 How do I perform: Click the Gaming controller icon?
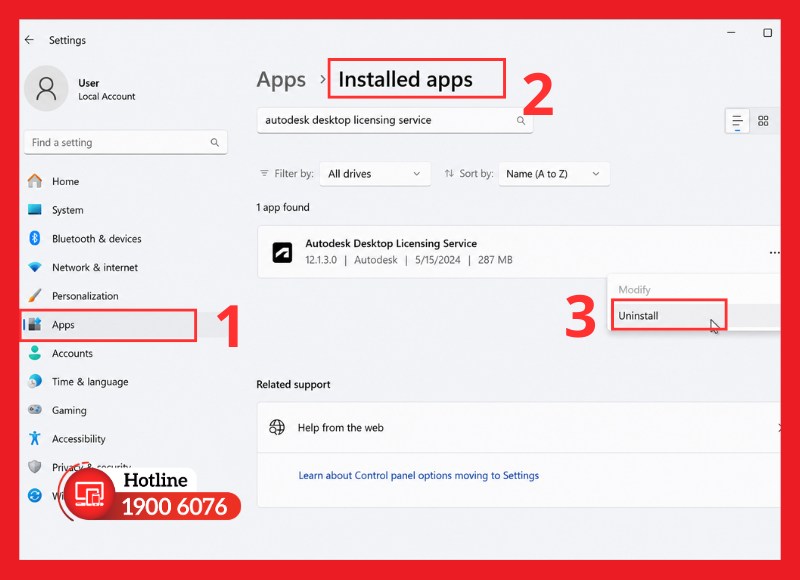click(x=35, y=410)
